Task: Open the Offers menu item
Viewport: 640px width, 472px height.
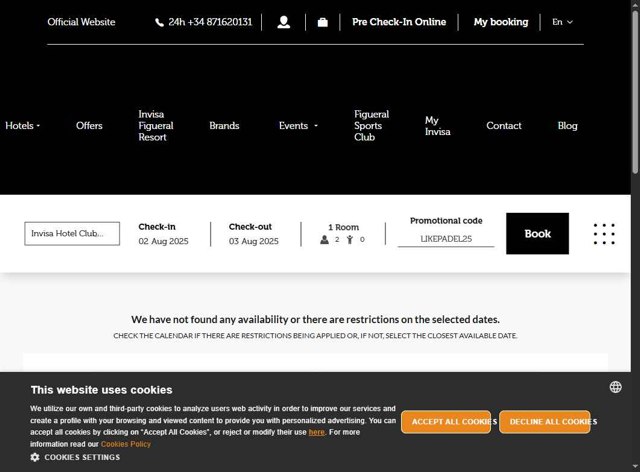Action: 89,126
